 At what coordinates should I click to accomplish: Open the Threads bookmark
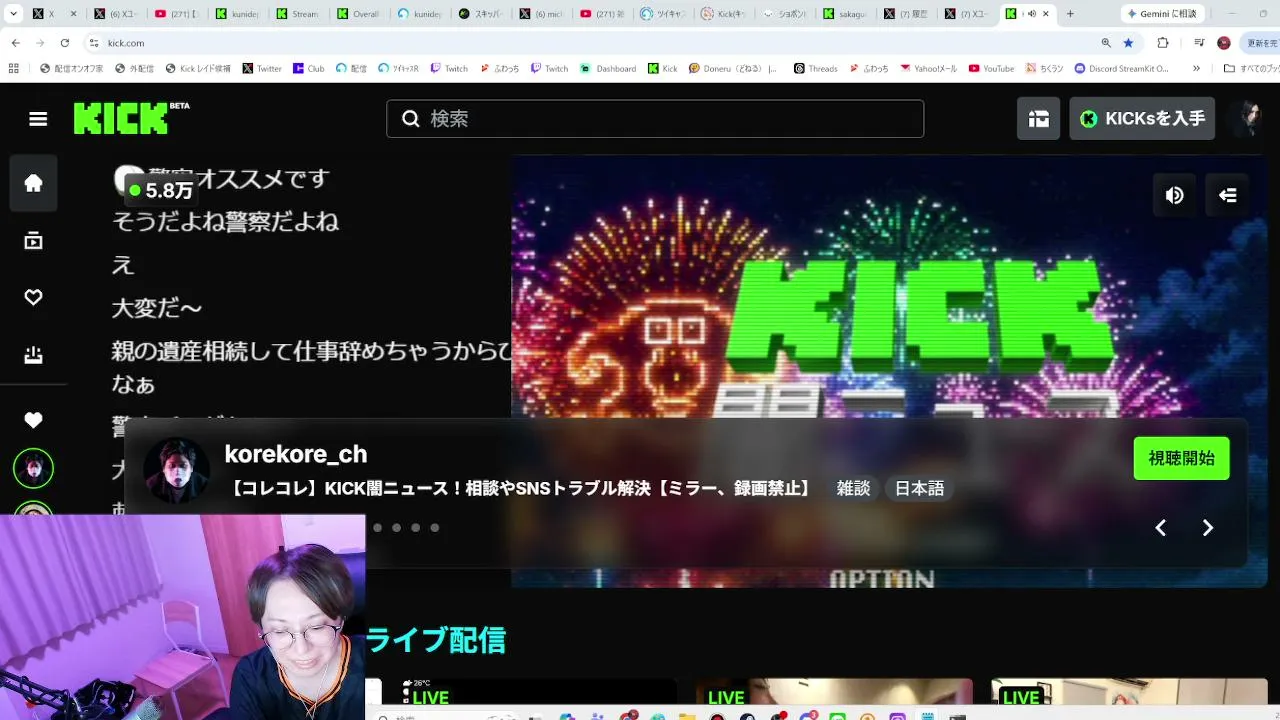click(x=815, y=69)
